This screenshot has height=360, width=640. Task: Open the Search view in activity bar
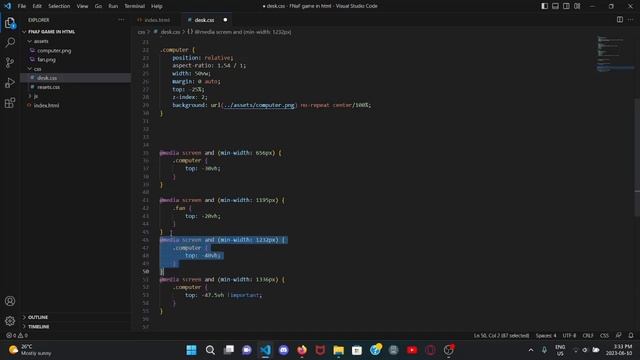[10, 42]
